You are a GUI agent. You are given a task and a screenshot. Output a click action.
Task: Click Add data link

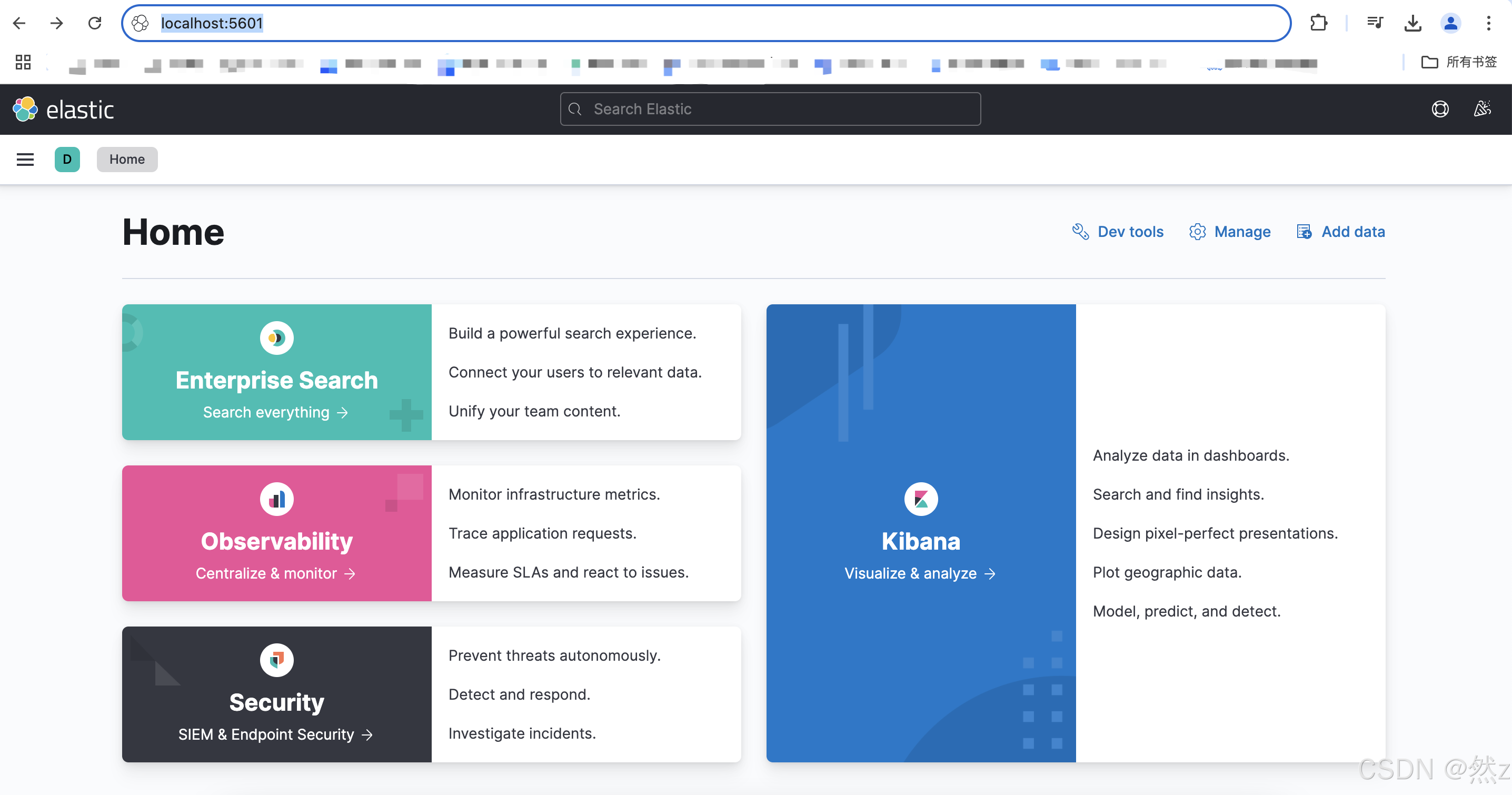1340,232
